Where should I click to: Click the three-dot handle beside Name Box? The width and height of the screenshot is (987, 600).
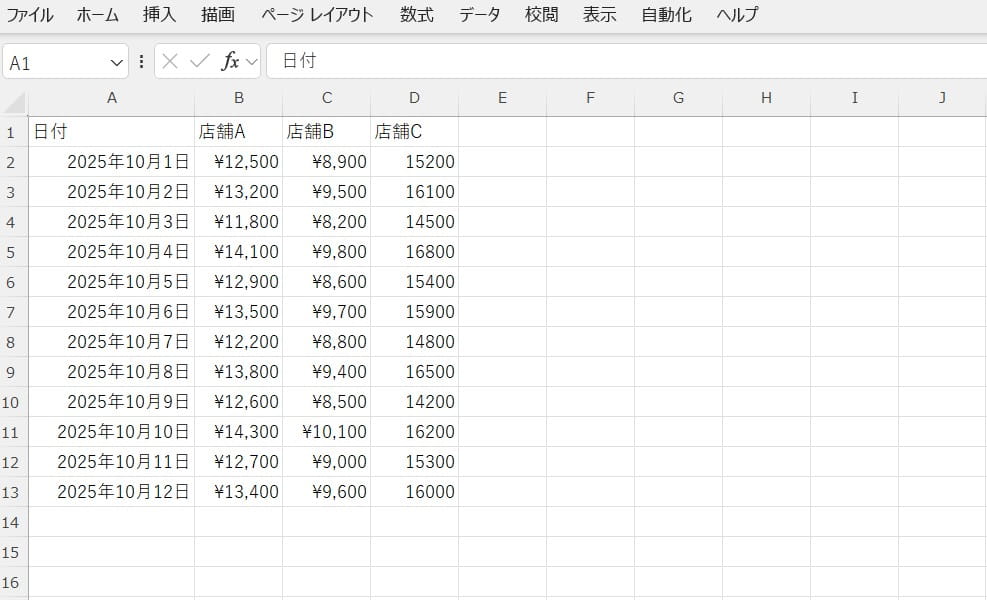(x=141, y=61)
